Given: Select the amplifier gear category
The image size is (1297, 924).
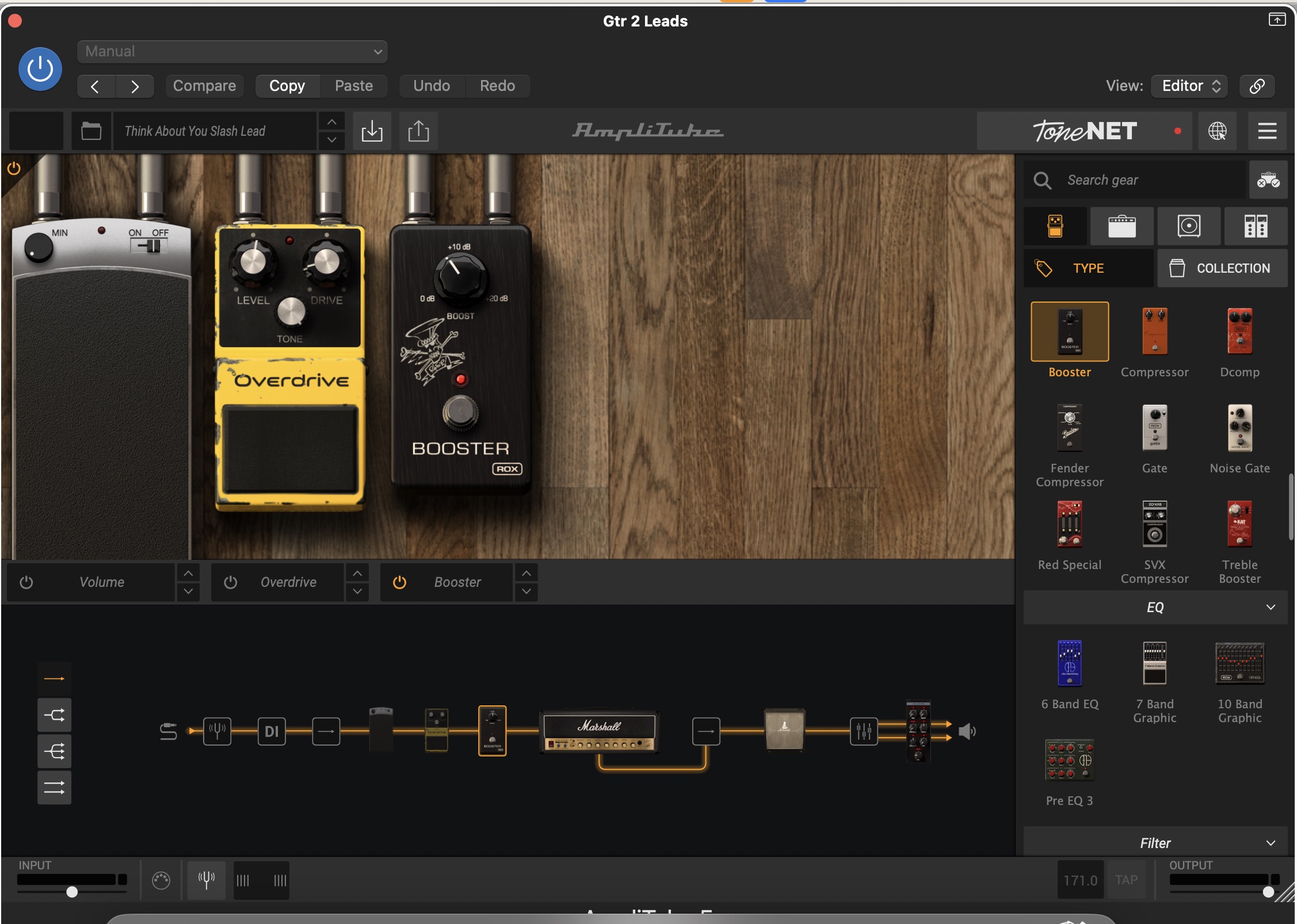Looking at the screenshot, I should pos(1122,226).
